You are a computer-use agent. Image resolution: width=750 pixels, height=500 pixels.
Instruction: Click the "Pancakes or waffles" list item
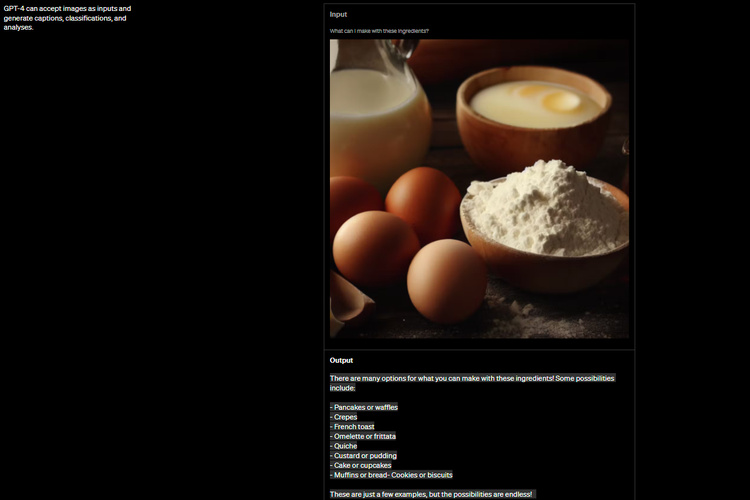click(365, 407)
